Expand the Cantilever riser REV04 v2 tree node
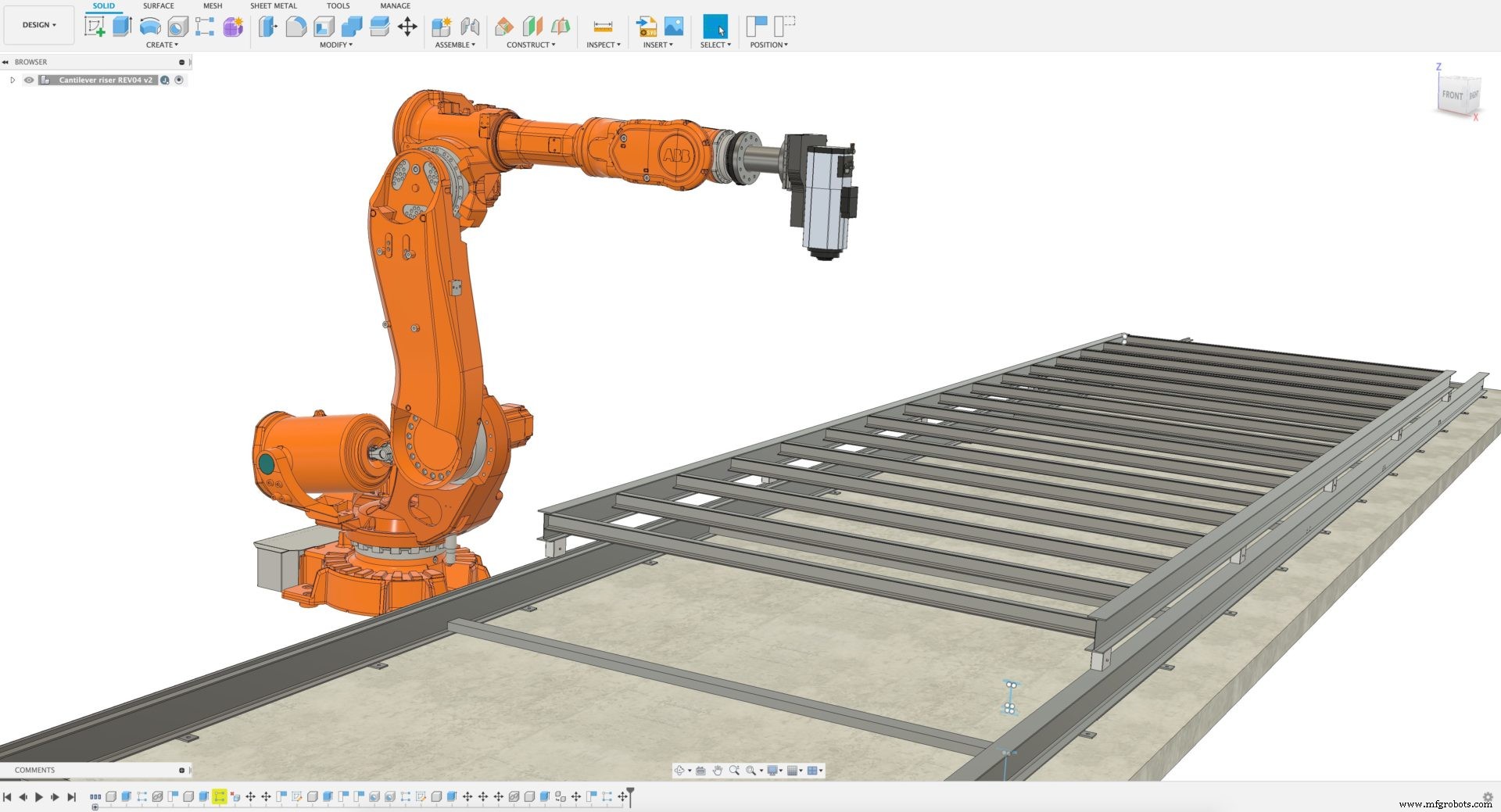 (13, 80)
